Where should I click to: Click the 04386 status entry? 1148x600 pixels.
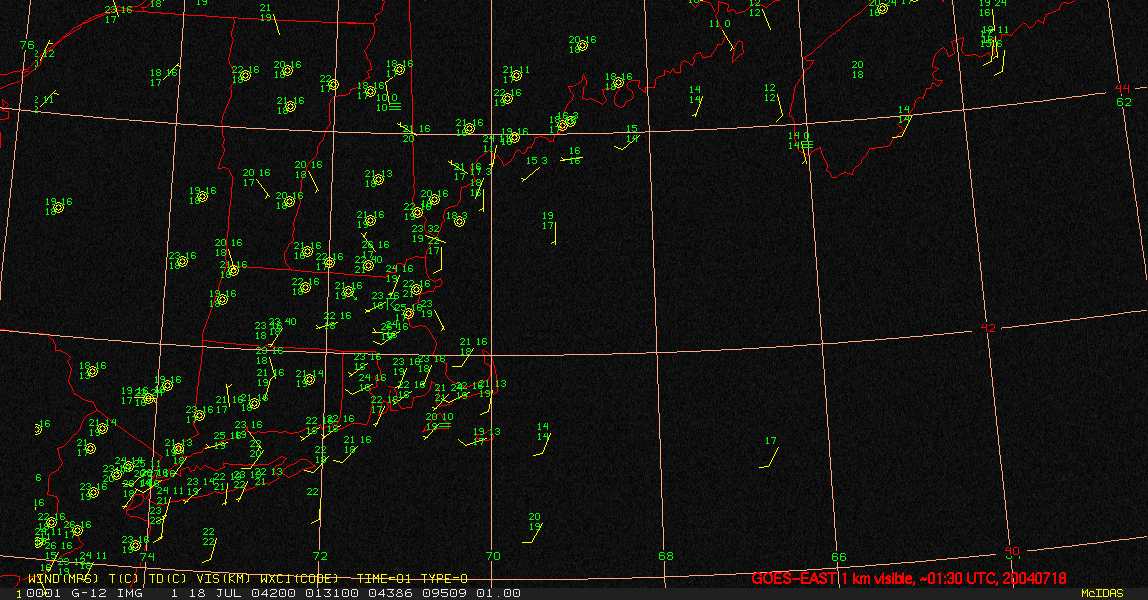390,593
